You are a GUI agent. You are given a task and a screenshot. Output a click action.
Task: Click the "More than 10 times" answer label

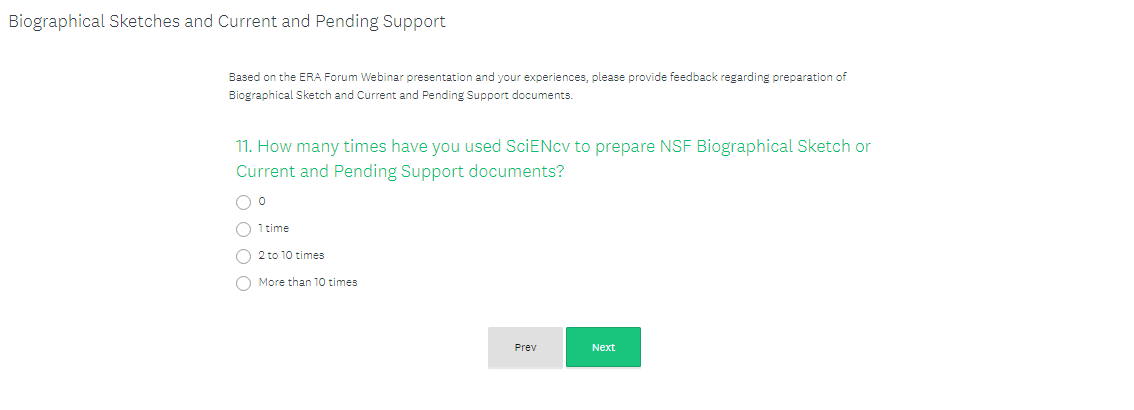pos(308,283)
